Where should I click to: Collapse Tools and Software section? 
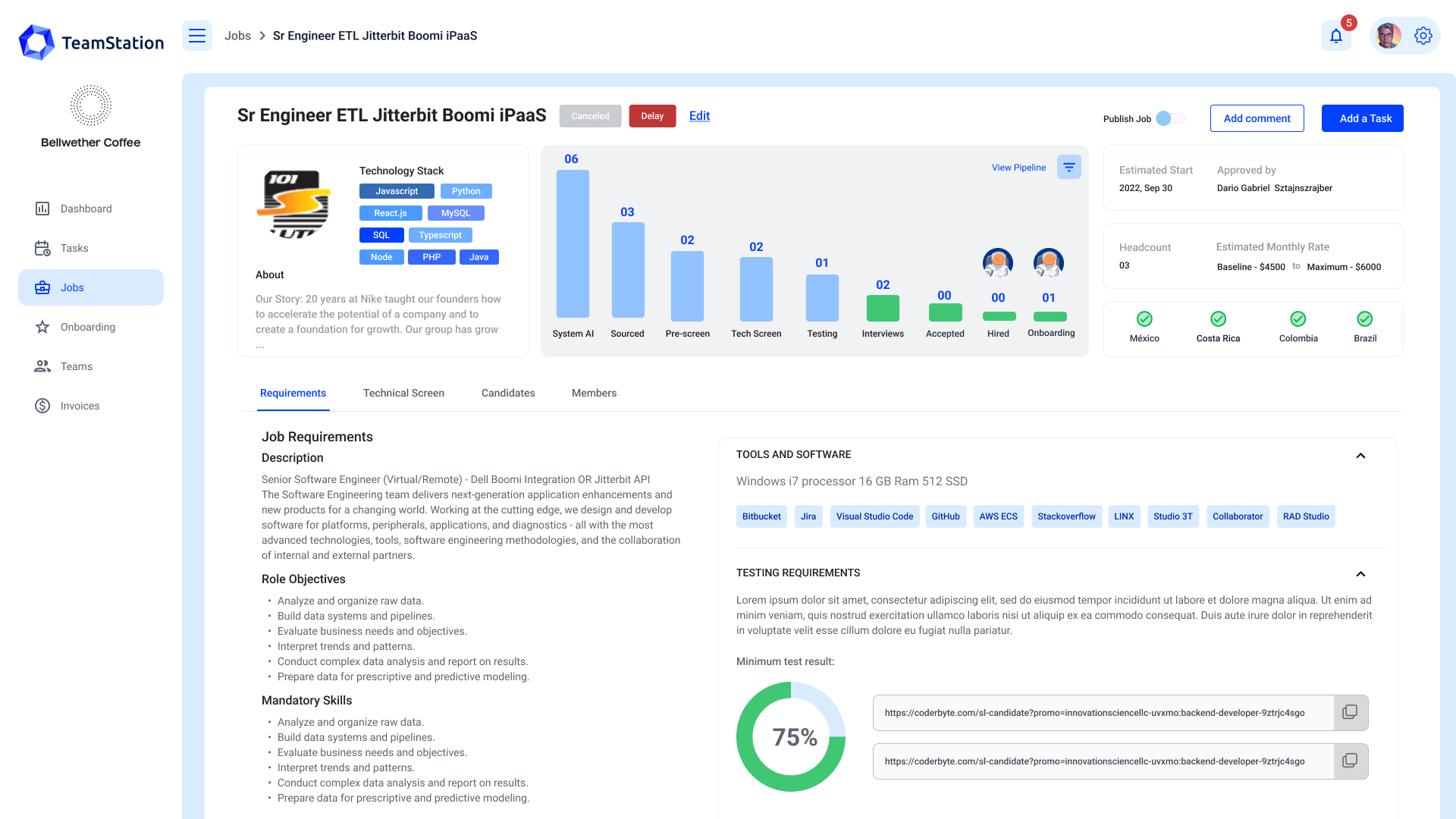coord(1360,456)
